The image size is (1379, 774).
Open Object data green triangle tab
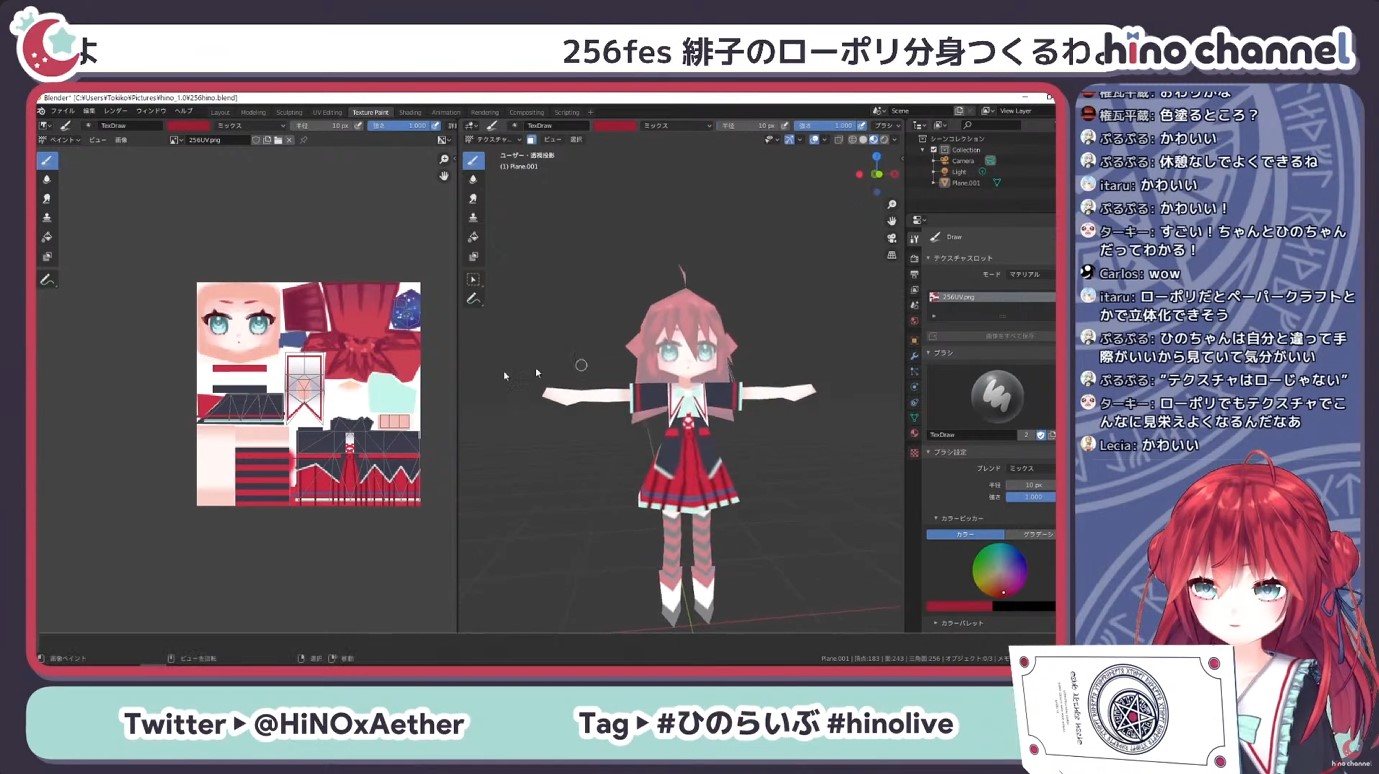(914, 417)
